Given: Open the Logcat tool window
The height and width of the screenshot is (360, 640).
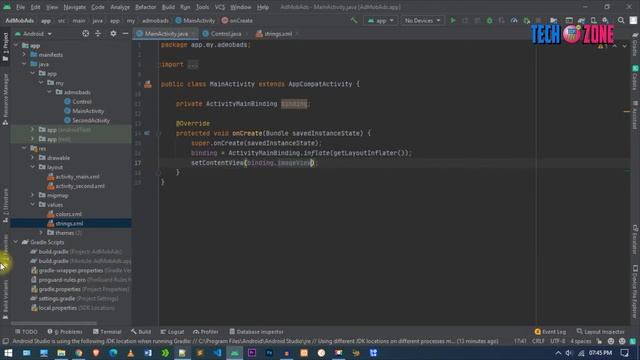Looking at the screenshot, I should [172, 332].
